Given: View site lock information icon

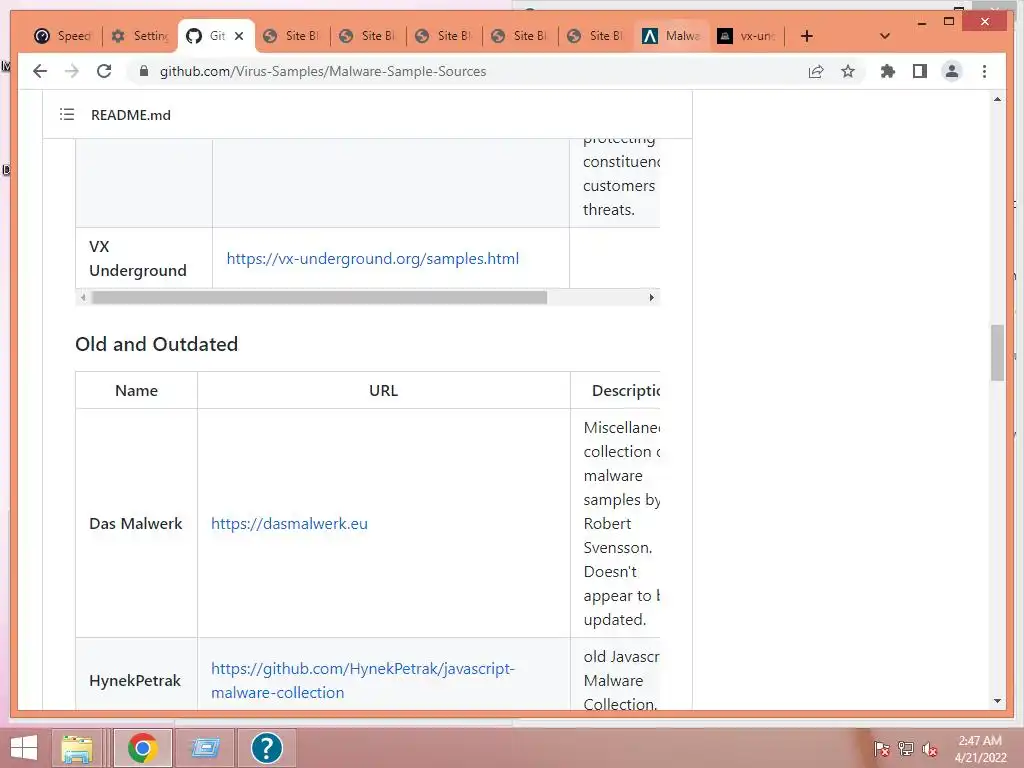Looking at the screenshot, I should (144, 71).
